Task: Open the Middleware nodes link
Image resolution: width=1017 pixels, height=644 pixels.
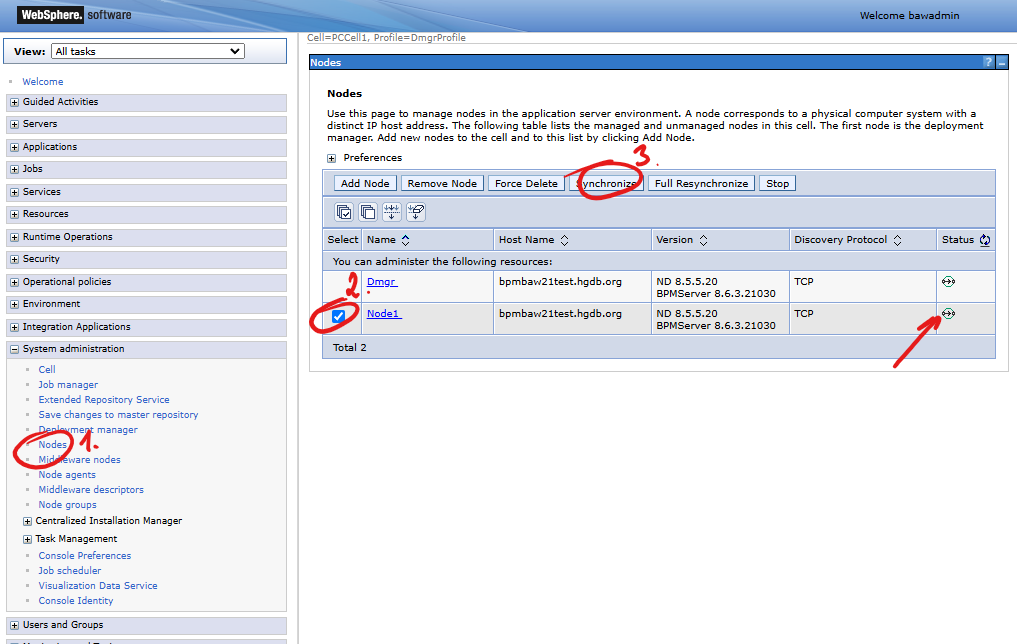Action: (79, 460)
